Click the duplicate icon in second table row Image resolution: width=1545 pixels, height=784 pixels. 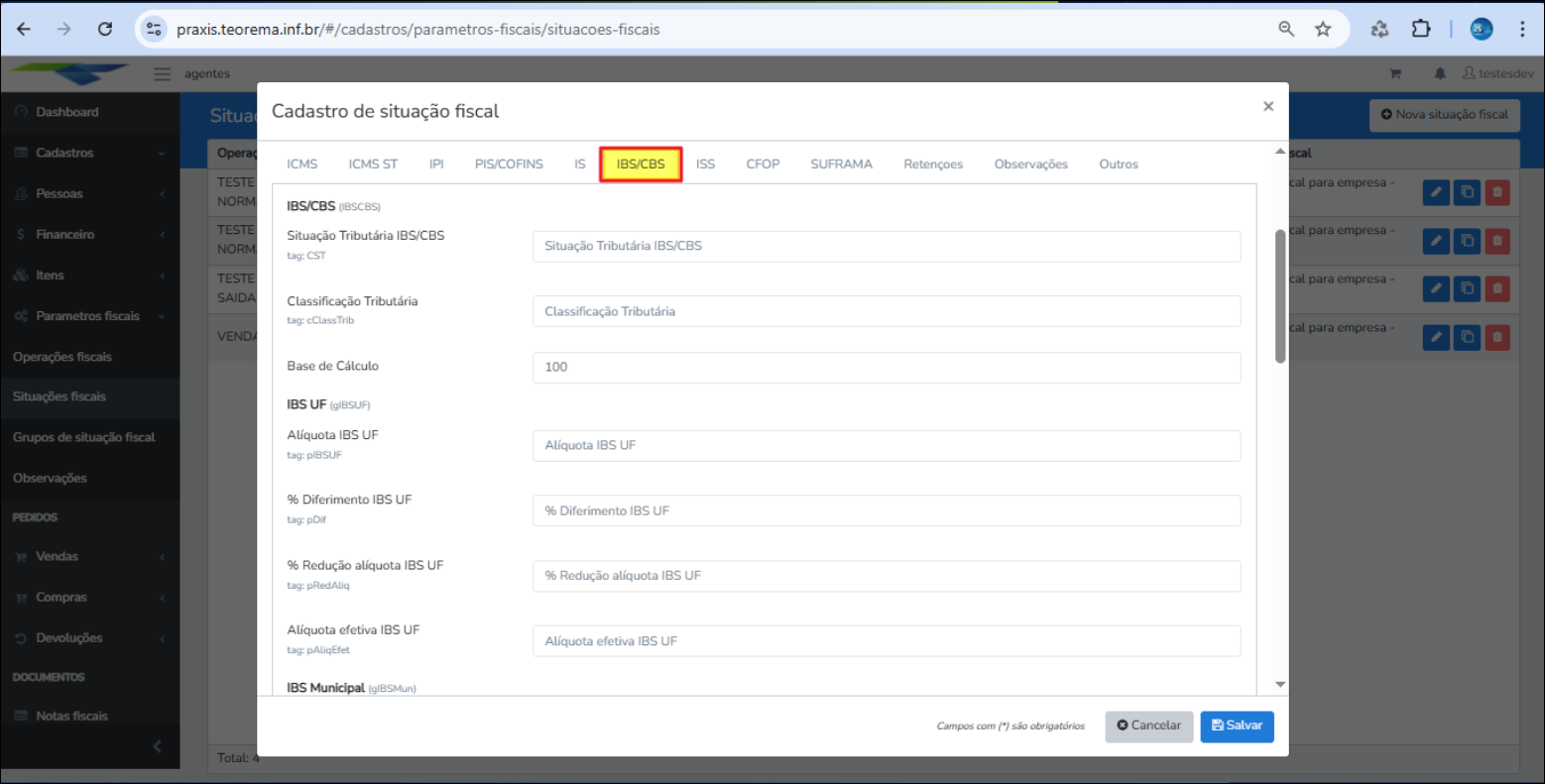(1467, 241)
